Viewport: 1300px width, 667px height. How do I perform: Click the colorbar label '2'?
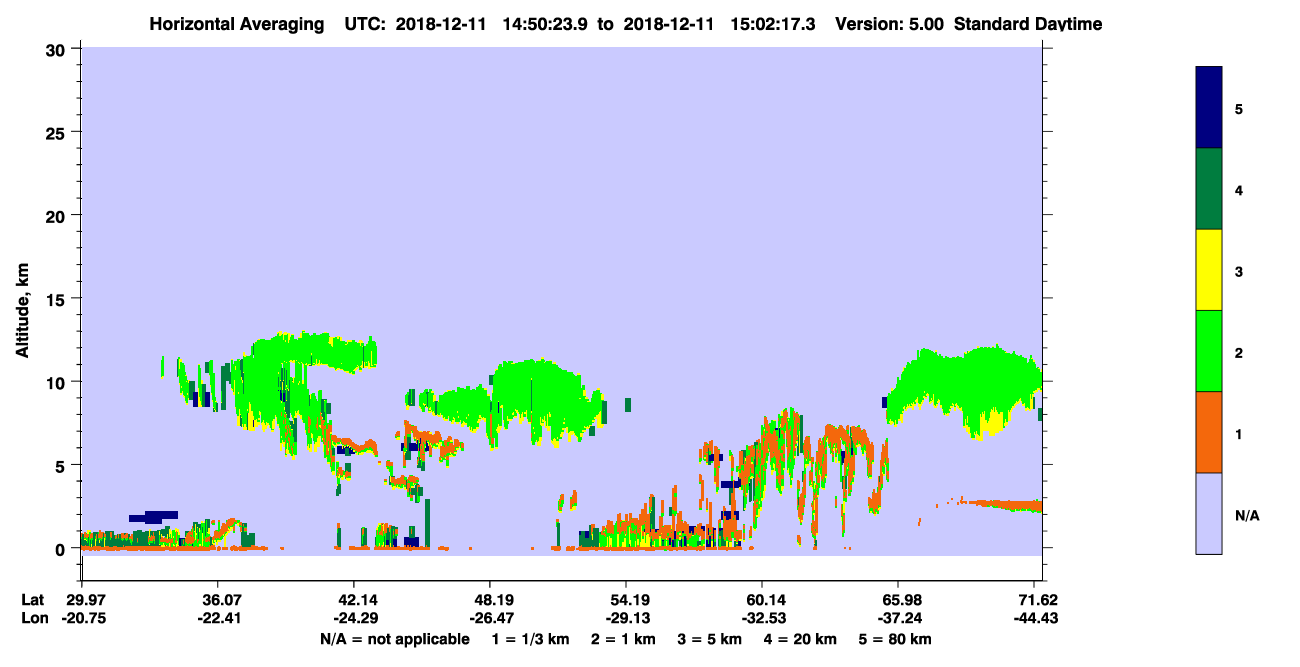point(1239,352)
